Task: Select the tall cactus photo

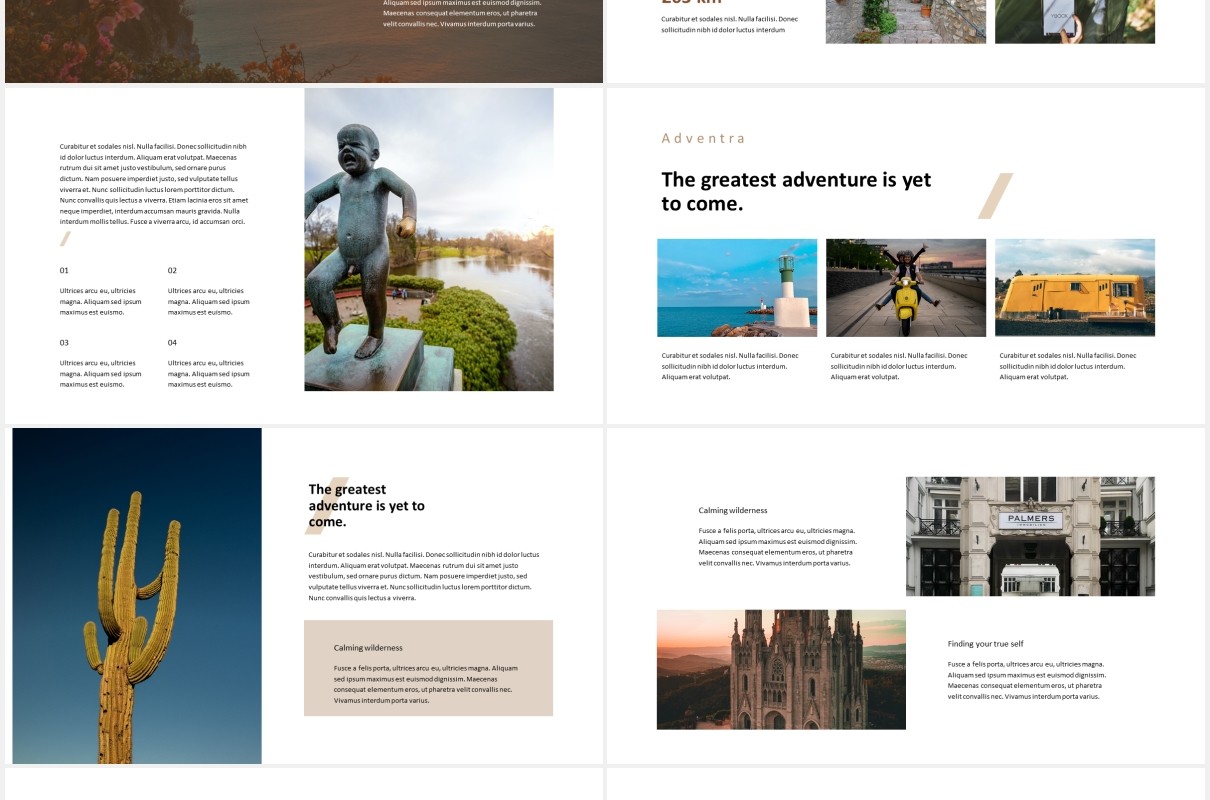Action: (137, 596)
